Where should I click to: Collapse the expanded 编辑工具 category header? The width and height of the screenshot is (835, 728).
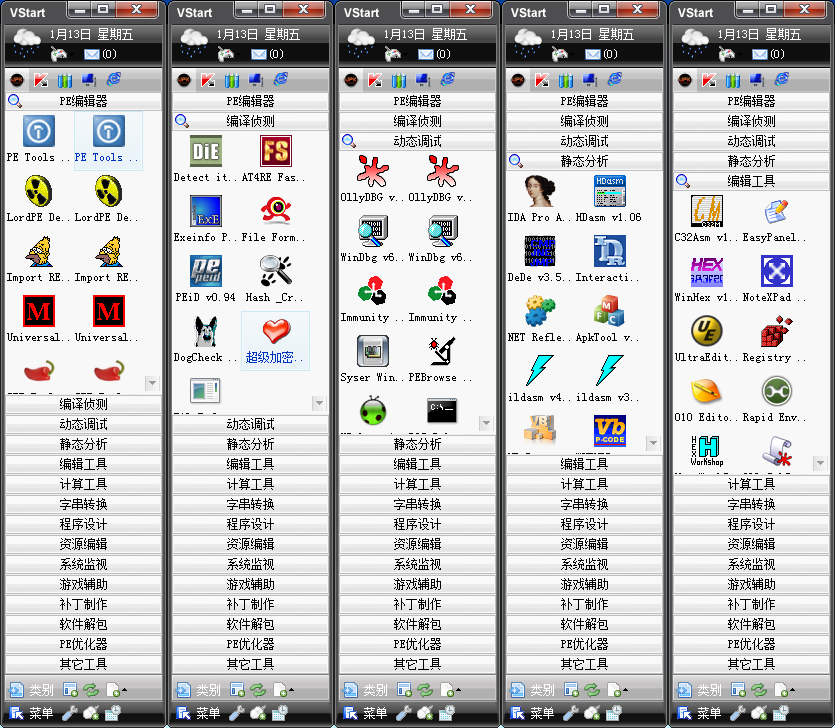[x=751, y=181]
